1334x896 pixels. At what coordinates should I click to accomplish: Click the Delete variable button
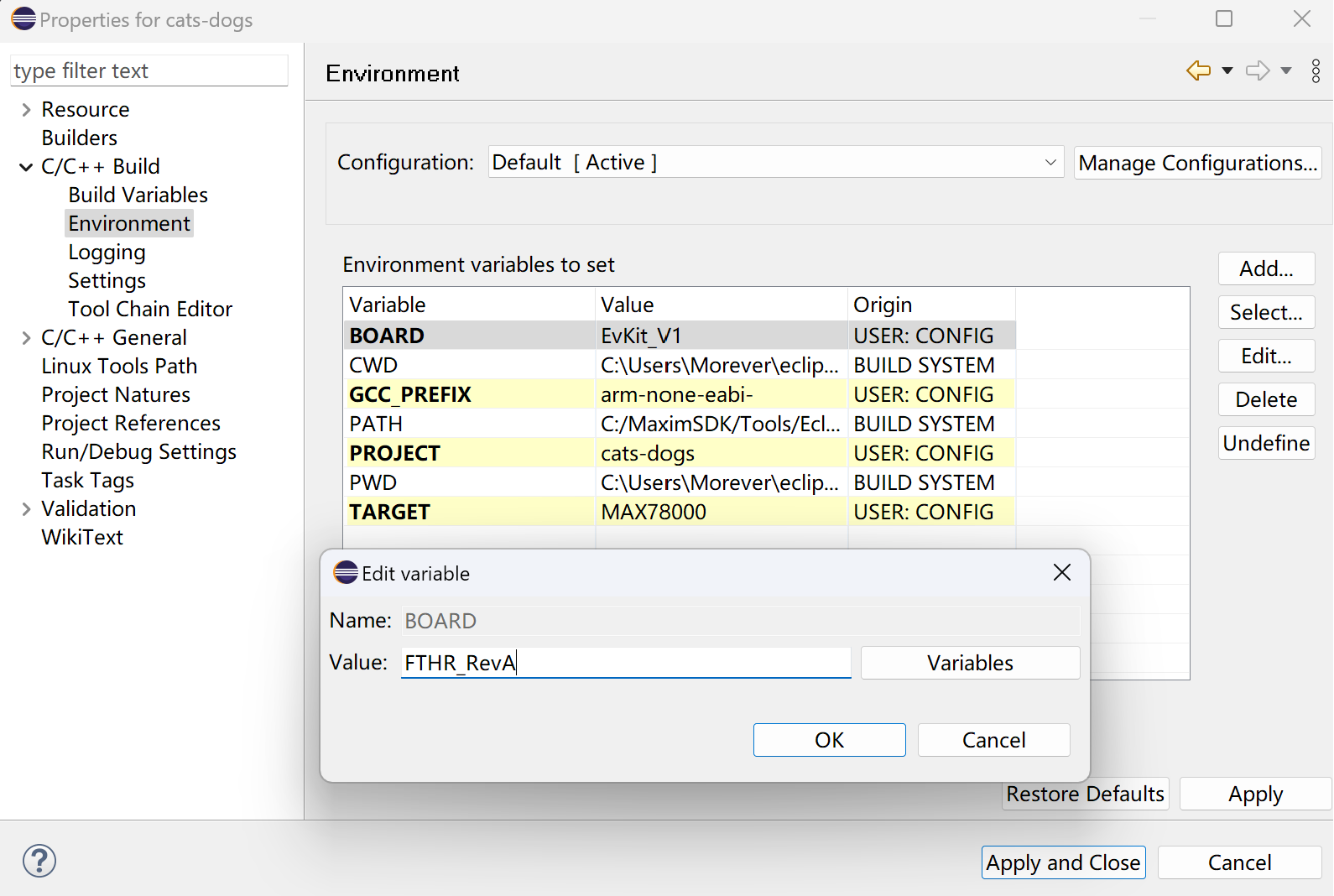[x=1266, y=399]
